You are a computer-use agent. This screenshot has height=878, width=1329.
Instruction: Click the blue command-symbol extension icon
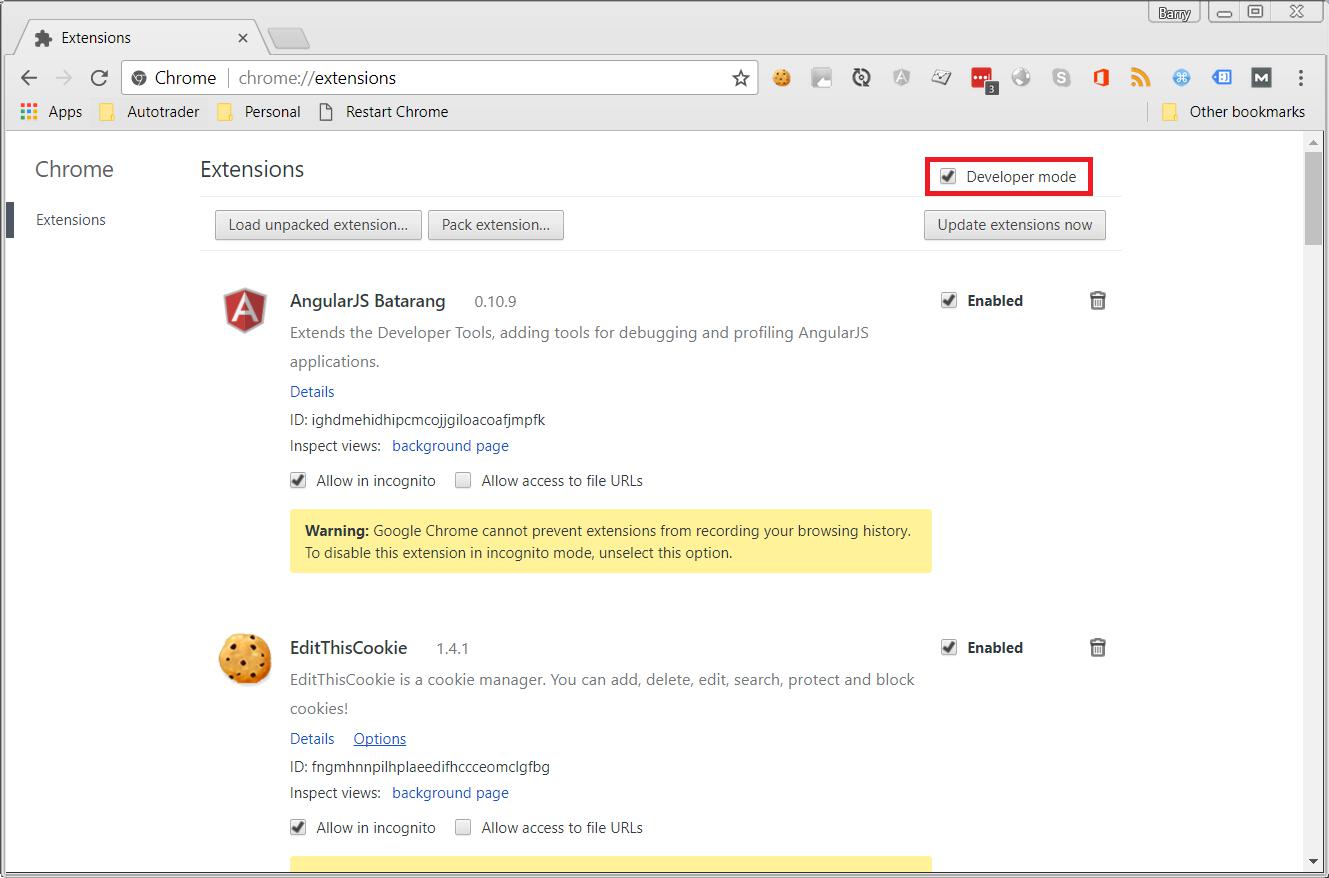point(1181,77)
